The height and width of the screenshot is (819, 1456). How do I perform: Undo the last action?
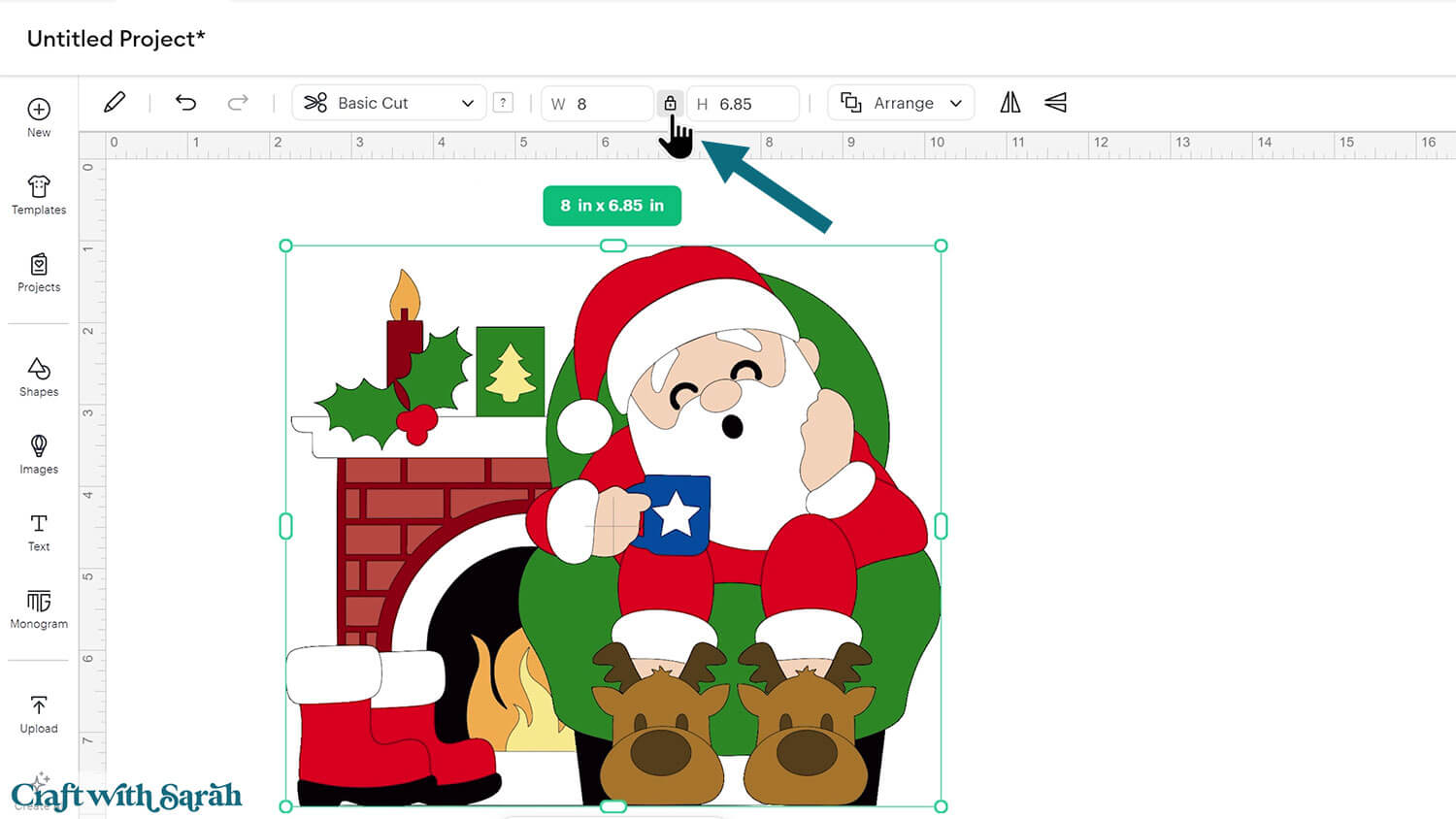tap(185, 102)
